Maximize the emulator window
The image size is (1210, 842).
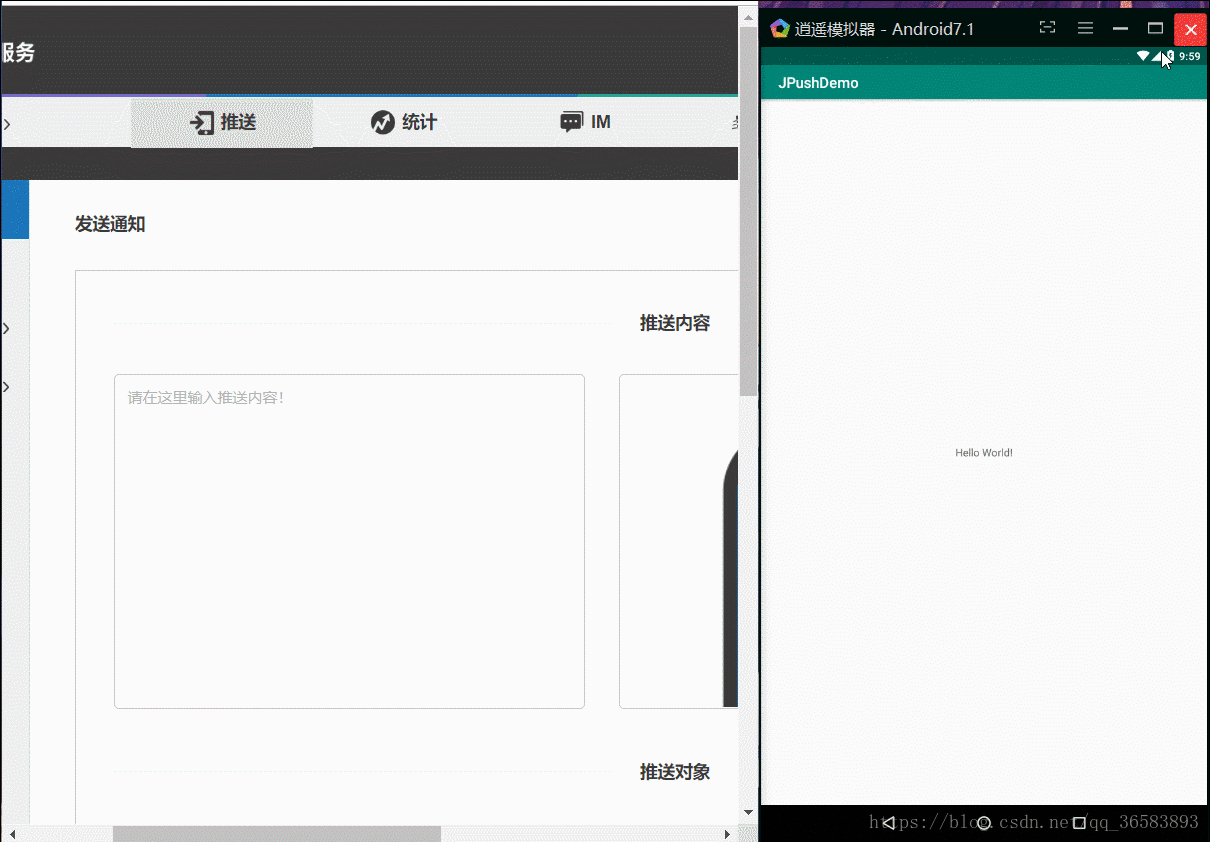pyautogui.click(x=1155, y=28)
